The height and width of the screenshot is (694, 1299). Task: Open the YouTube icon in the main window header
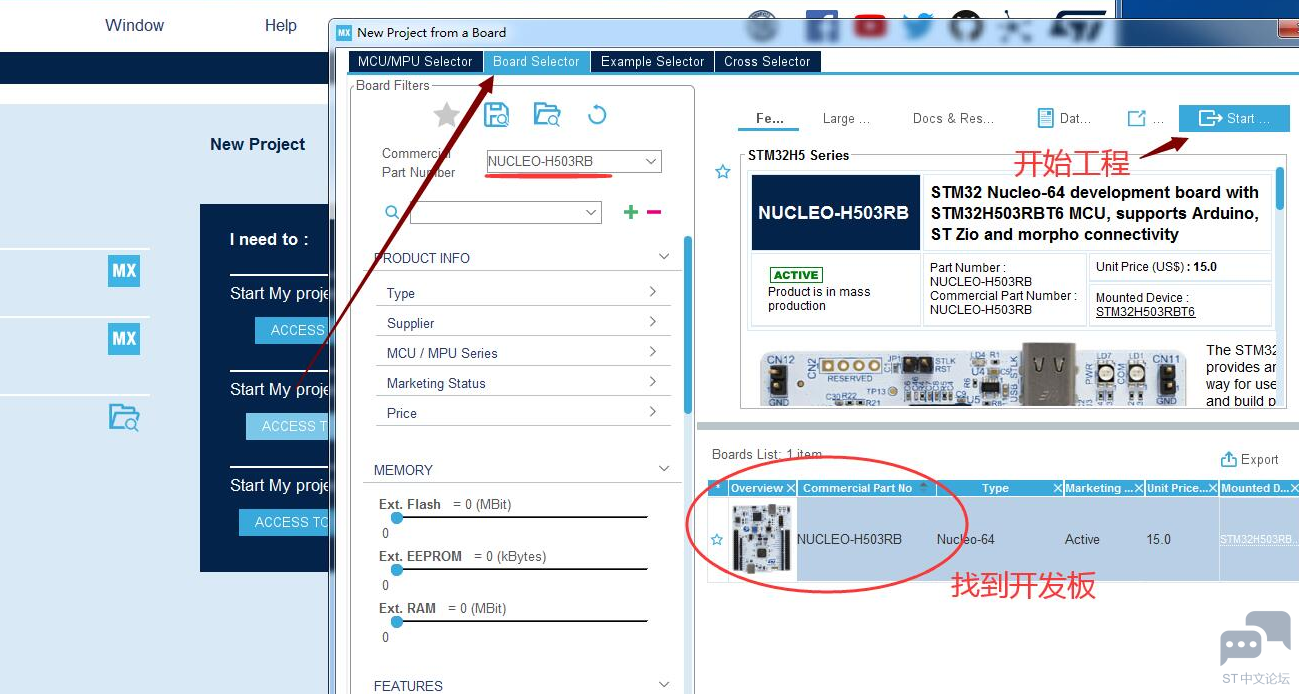tap(870, 26)
